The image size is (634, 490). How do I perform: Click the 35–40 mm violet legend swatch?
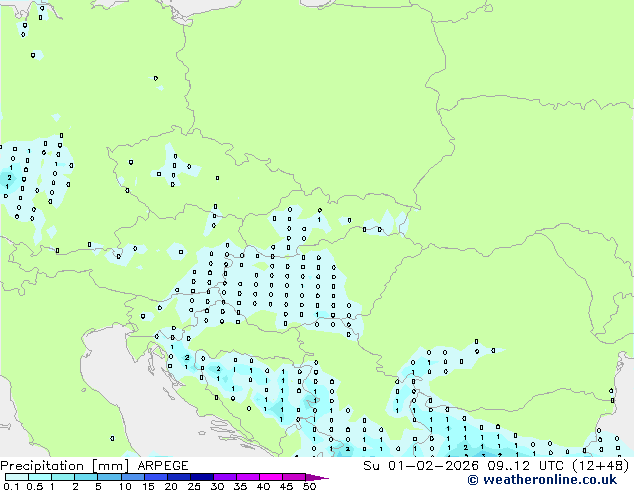(247, 477)
